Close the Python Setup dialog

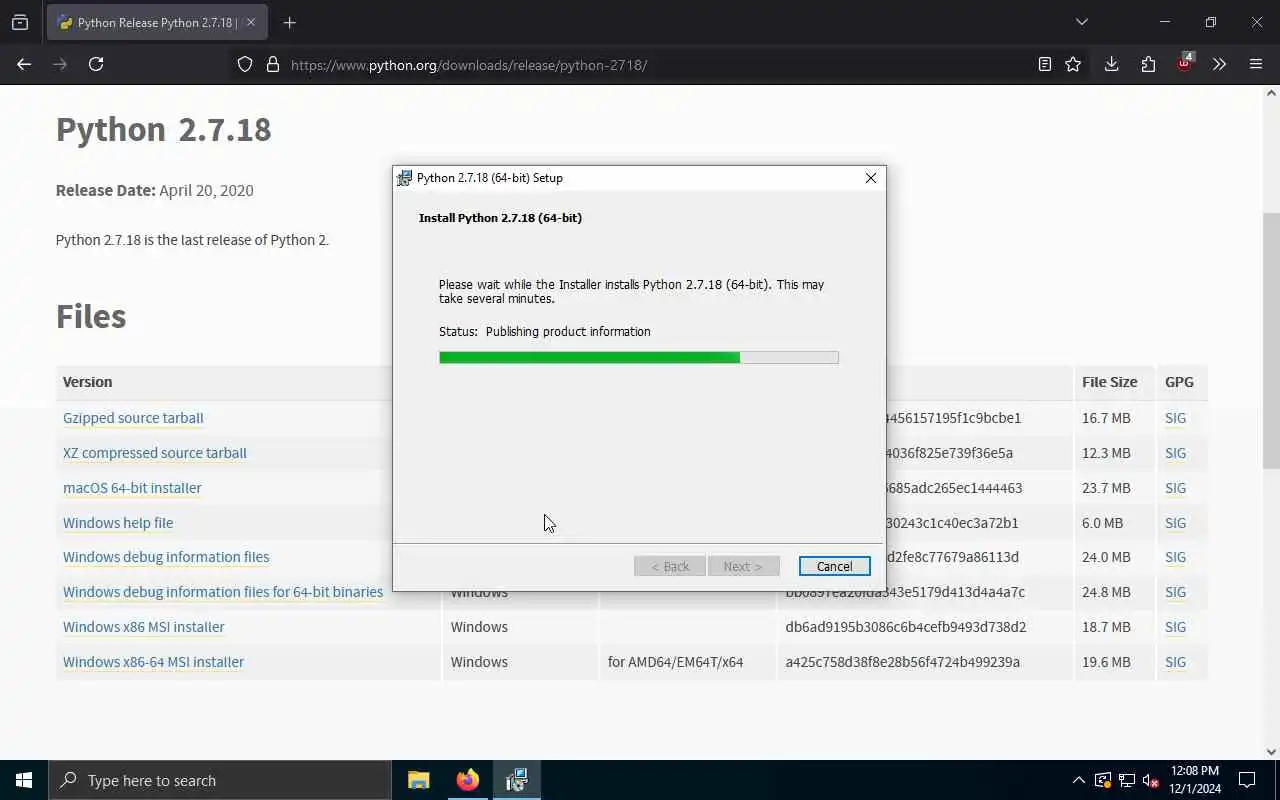pos(870,178)
